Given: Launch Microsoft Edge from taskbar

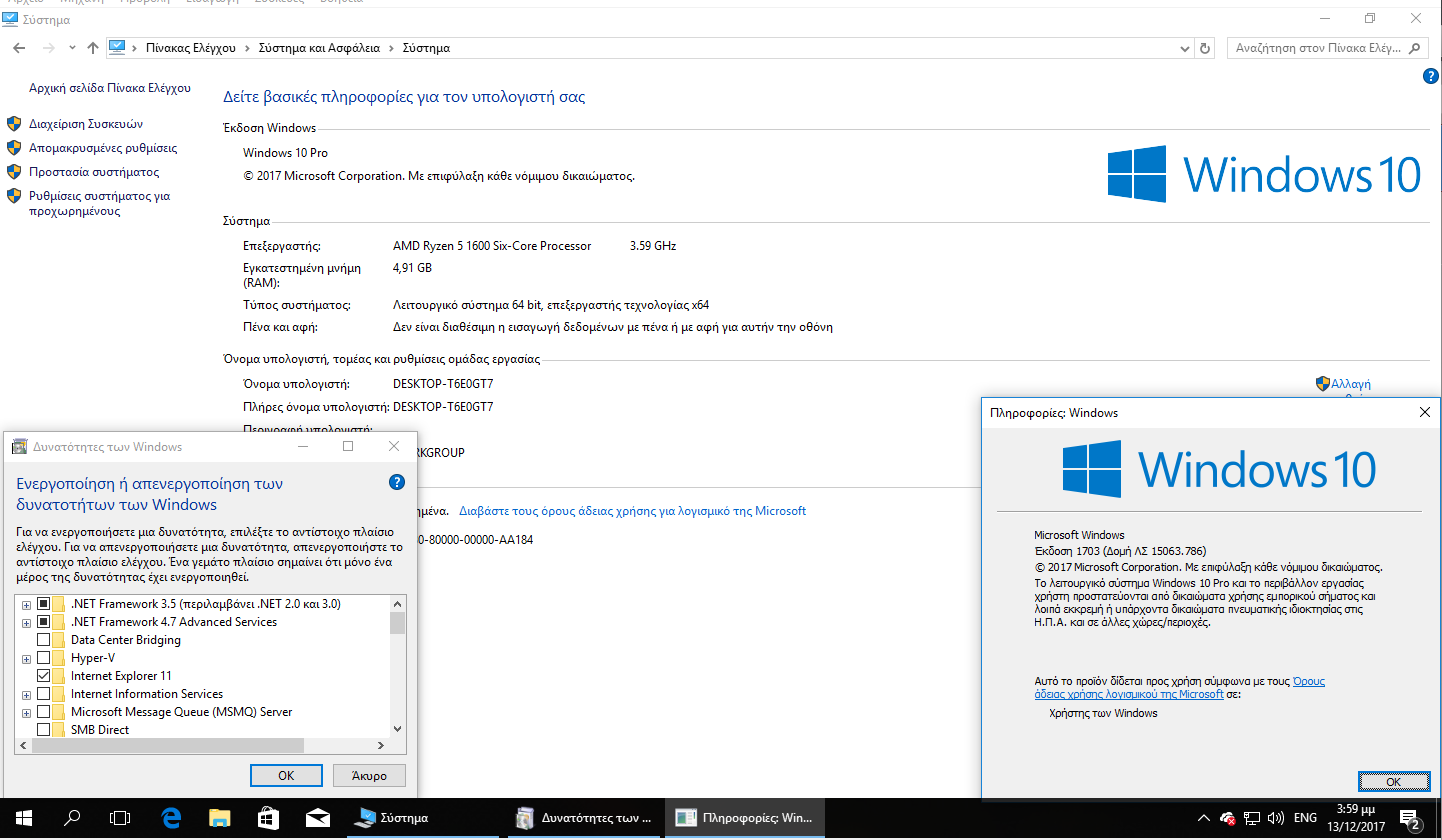Looking at the screenshot, I should click(x=171, y=818).
